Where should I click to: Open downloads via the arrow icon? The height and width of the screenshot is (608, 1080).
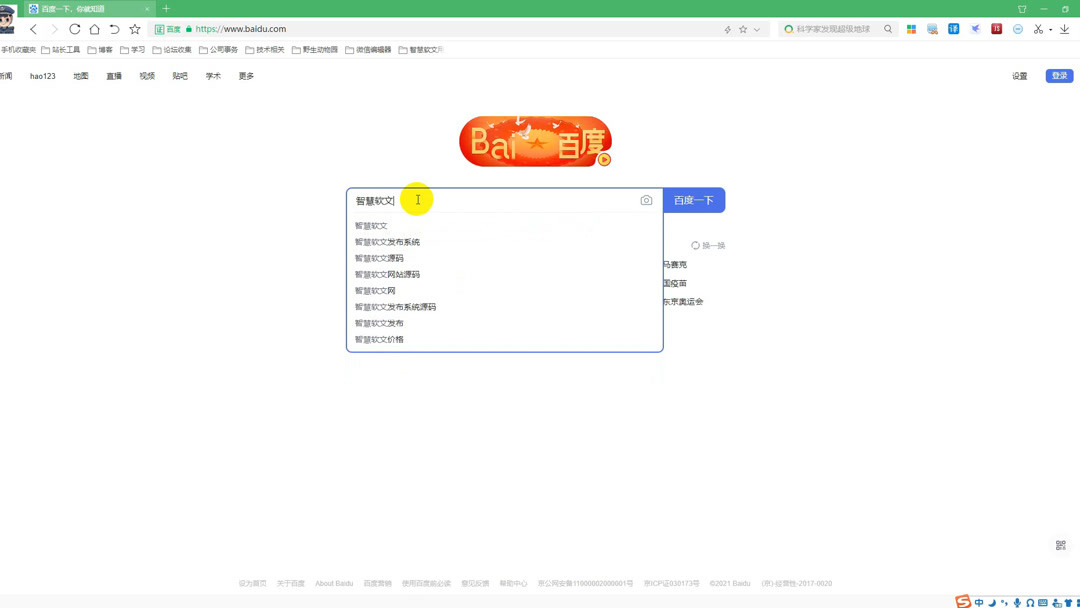coord(1064,29)
